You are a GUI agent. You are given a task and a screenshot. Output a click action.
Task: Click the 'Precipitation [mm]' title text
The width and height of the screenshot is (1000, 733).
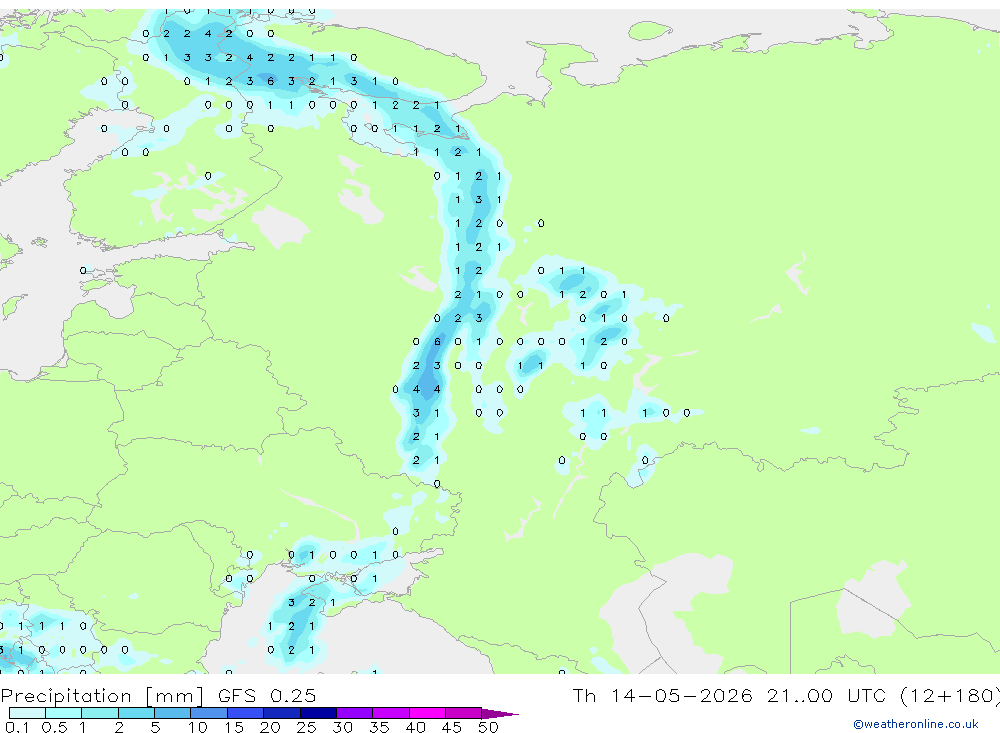pos(102,695)
